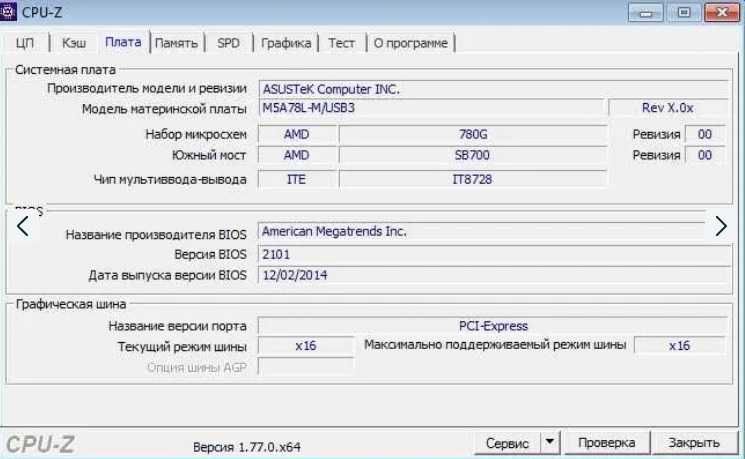Click the PCI-Express port field
Screen dimensions: 745x459
click(x=493, y=326)
